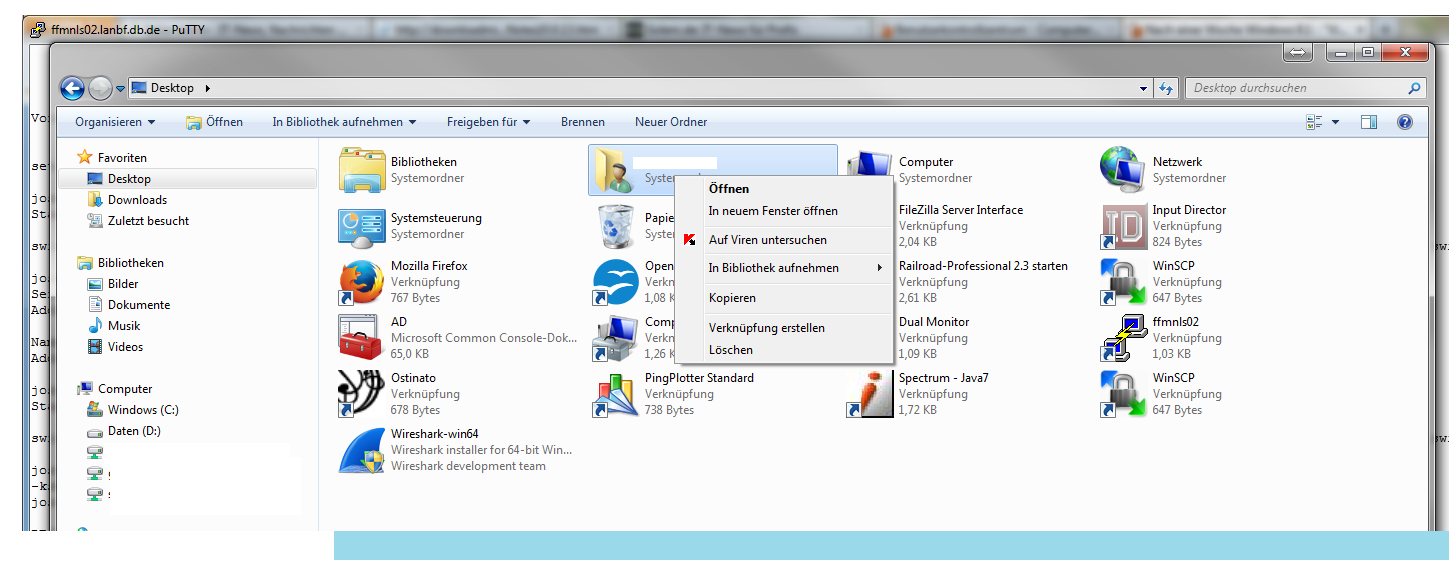Viewport: 1449px width, 566px height.
Task: Open Downloads in the navigation pane
Action: point(127,200)
